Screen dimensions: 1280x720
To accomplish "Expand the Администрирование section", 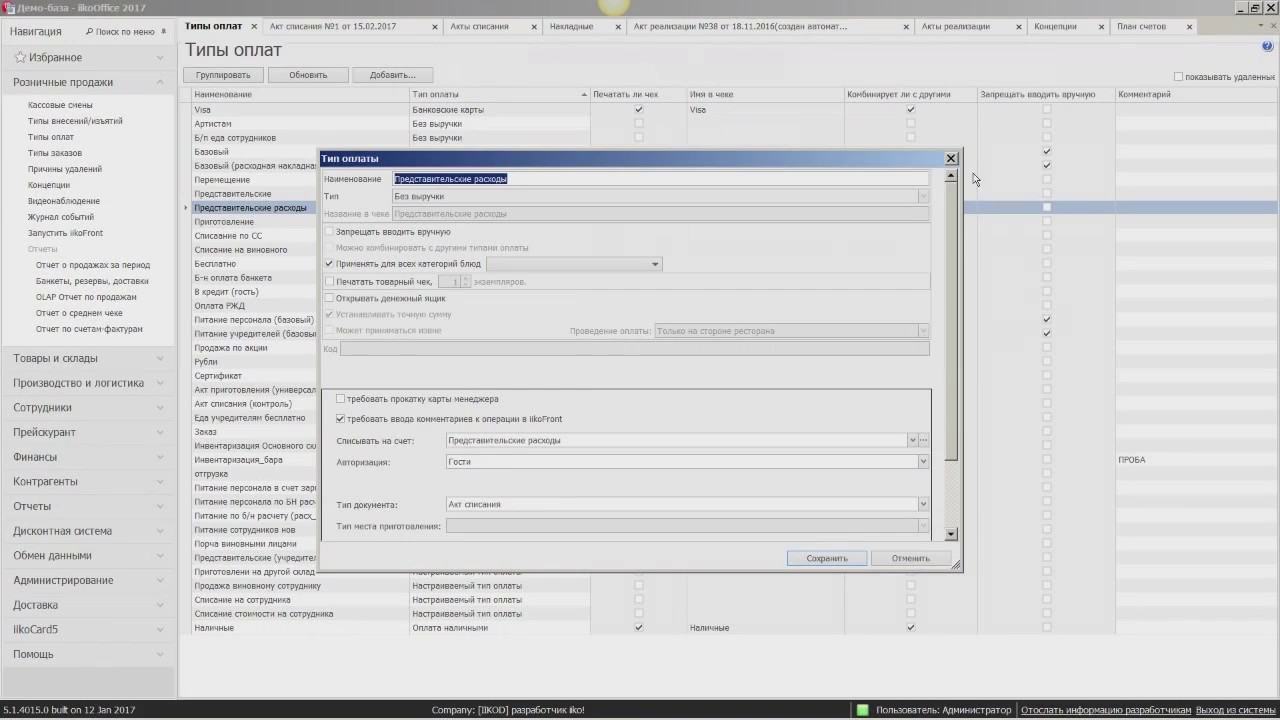I will point(160,580).
